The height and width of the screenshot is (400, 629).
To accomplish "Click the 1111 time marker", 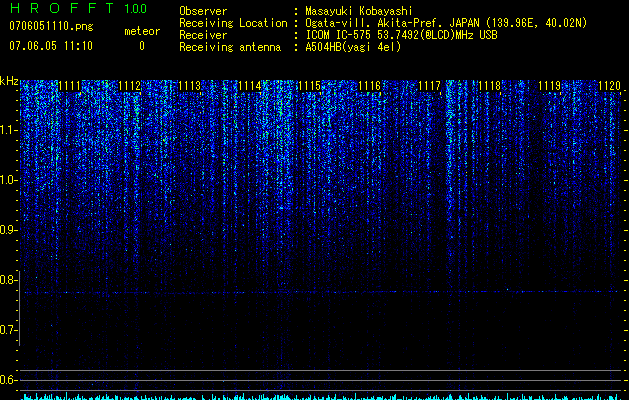I will click(x=69, y=86).
